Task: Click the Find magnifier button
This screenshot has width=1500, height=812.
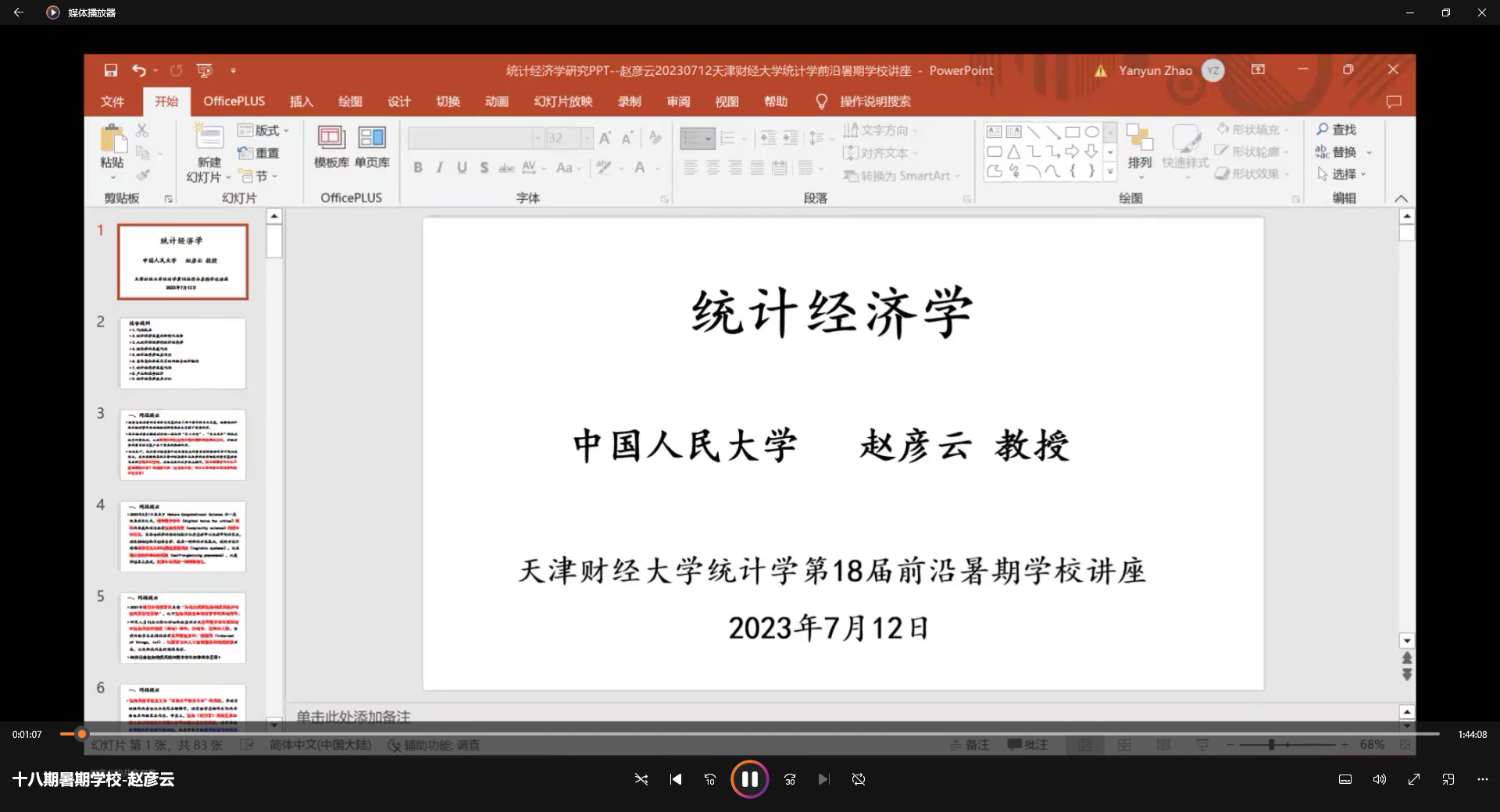Action: [1336, 130]
